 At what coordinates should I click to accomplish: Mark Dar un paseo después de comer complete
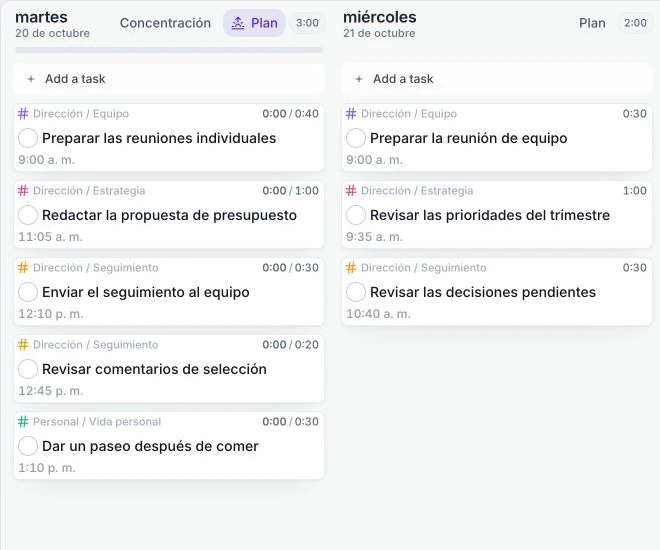tap(28, 446)
